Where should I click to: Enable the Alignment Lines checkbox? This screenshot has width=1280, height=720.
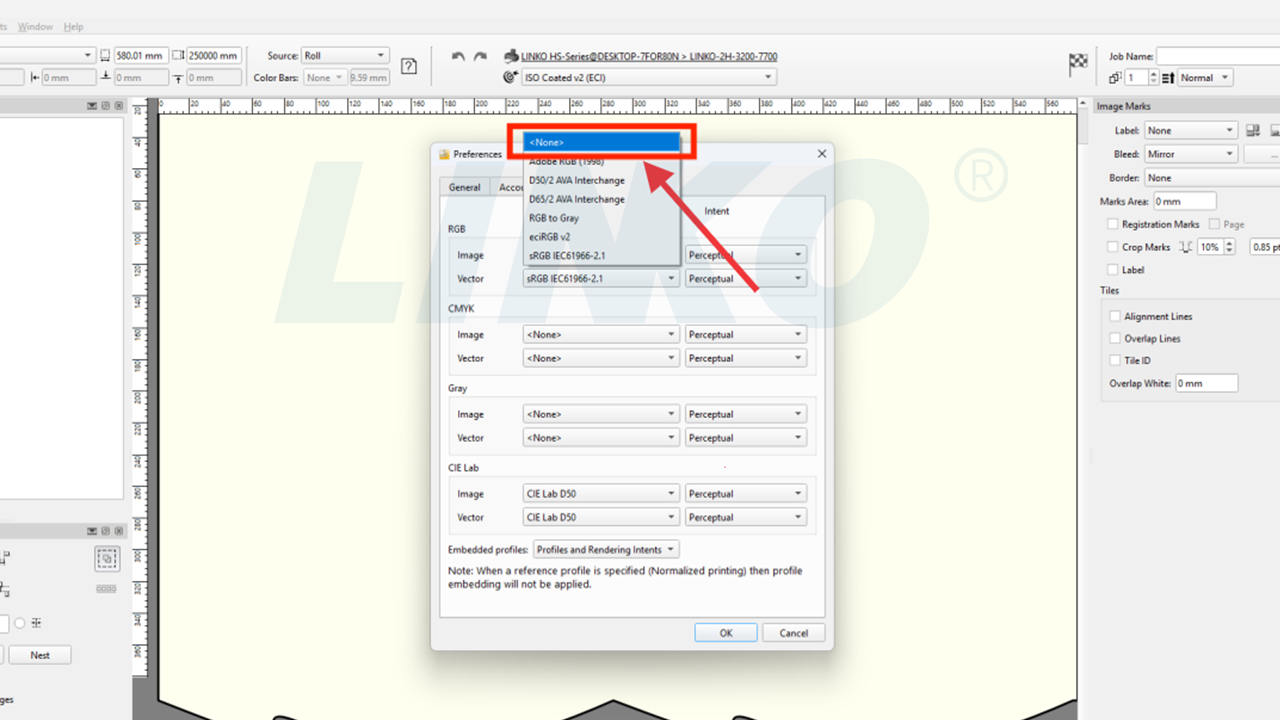pyautogui.click(x=1115, y=316)
